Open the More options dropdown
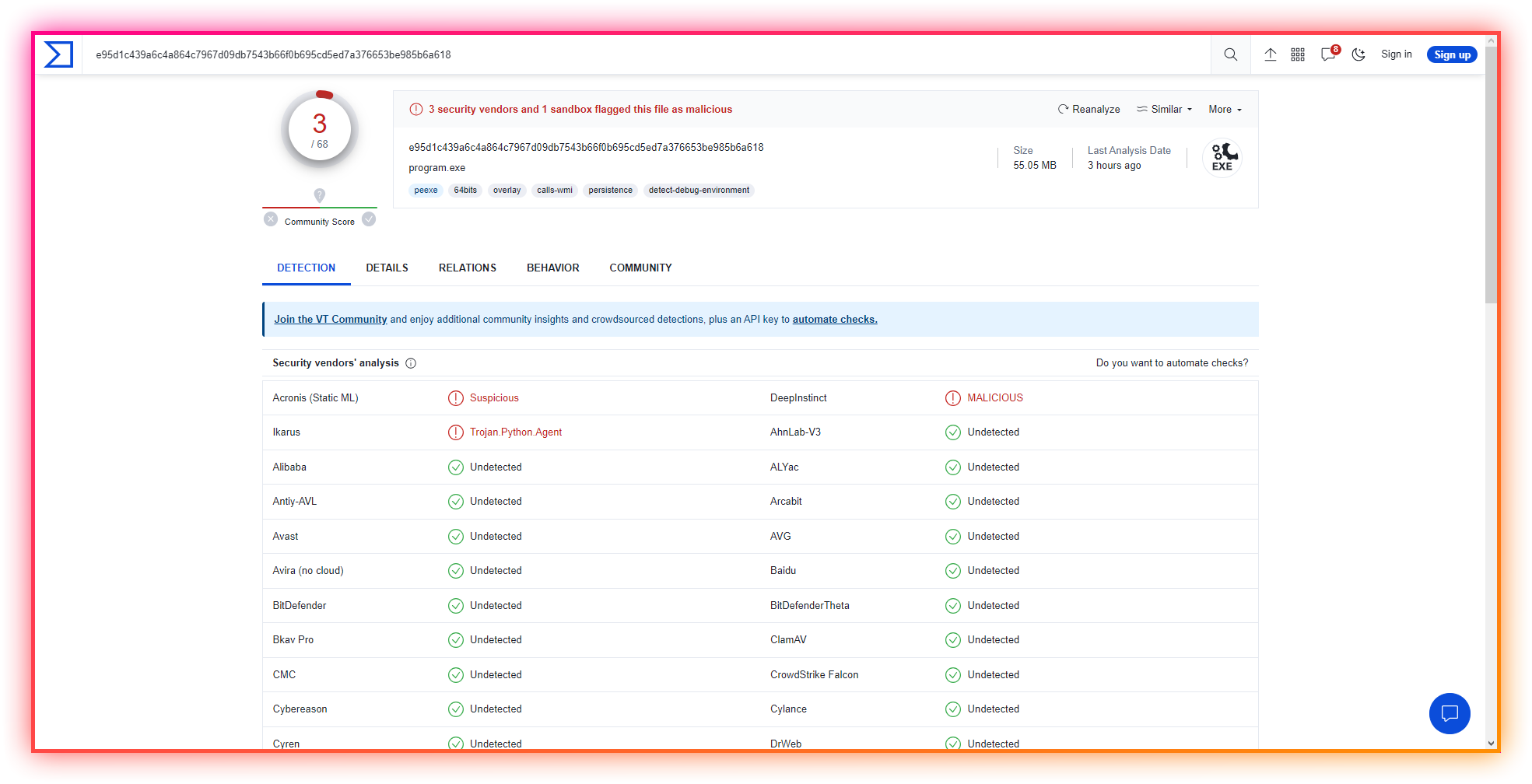This screenshot has height=784, width=1532. tap(1224, 109)
